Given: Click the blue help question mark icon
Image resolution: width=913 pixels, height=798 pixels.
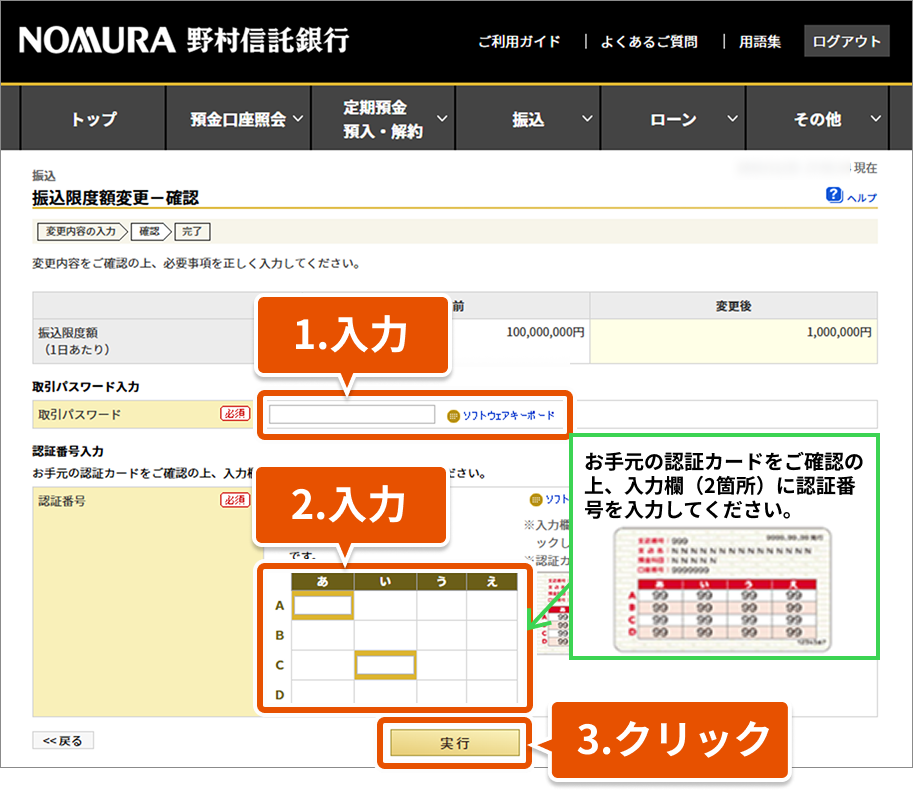Looking at the screenshot, I should pyautogui.click(x=834, y=196).
